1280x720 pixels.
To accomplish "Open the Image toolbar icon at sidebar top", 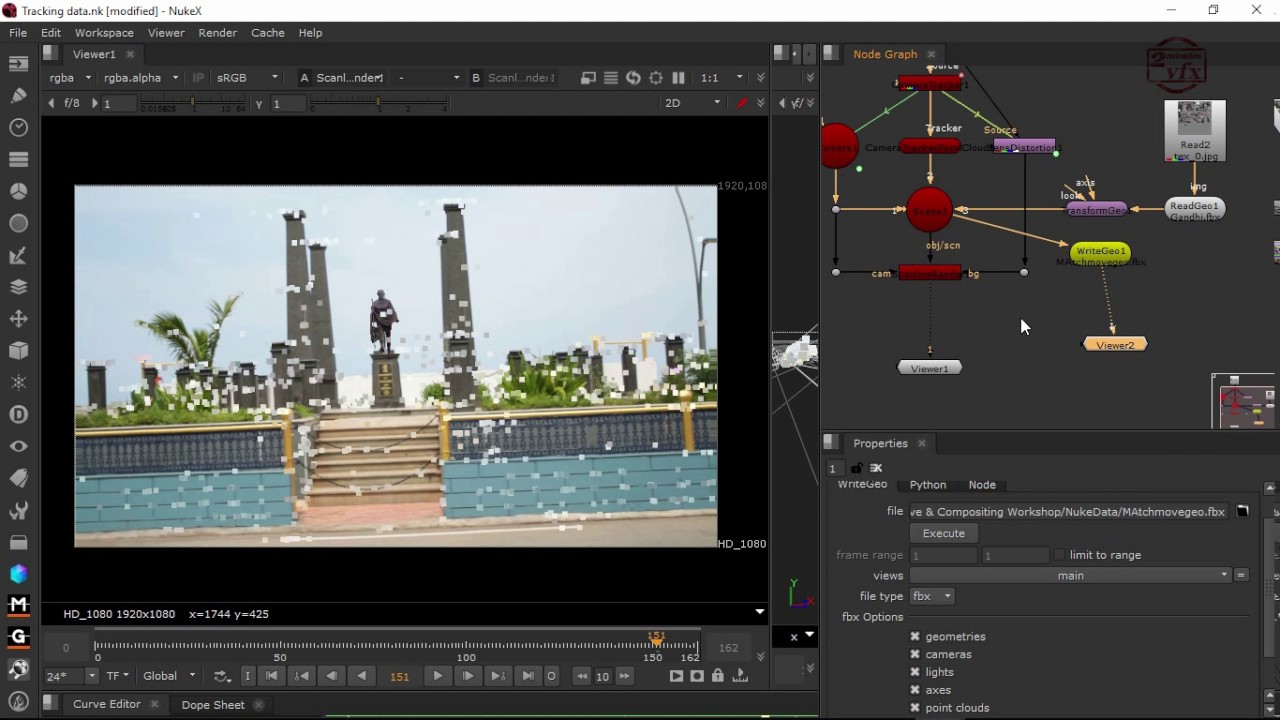I will pyautogui.click(x=18, y=64).
